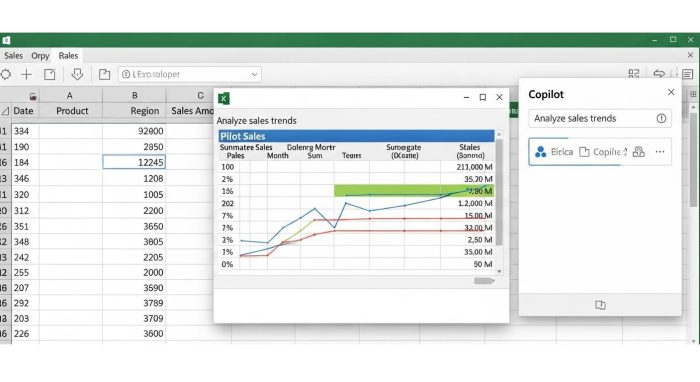Select the column C header

click(x=200, y=96)
